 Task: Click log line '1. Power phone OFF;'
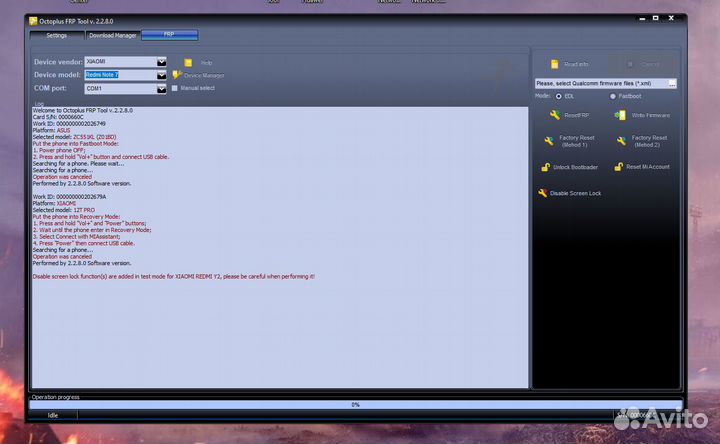pos(59,150)
